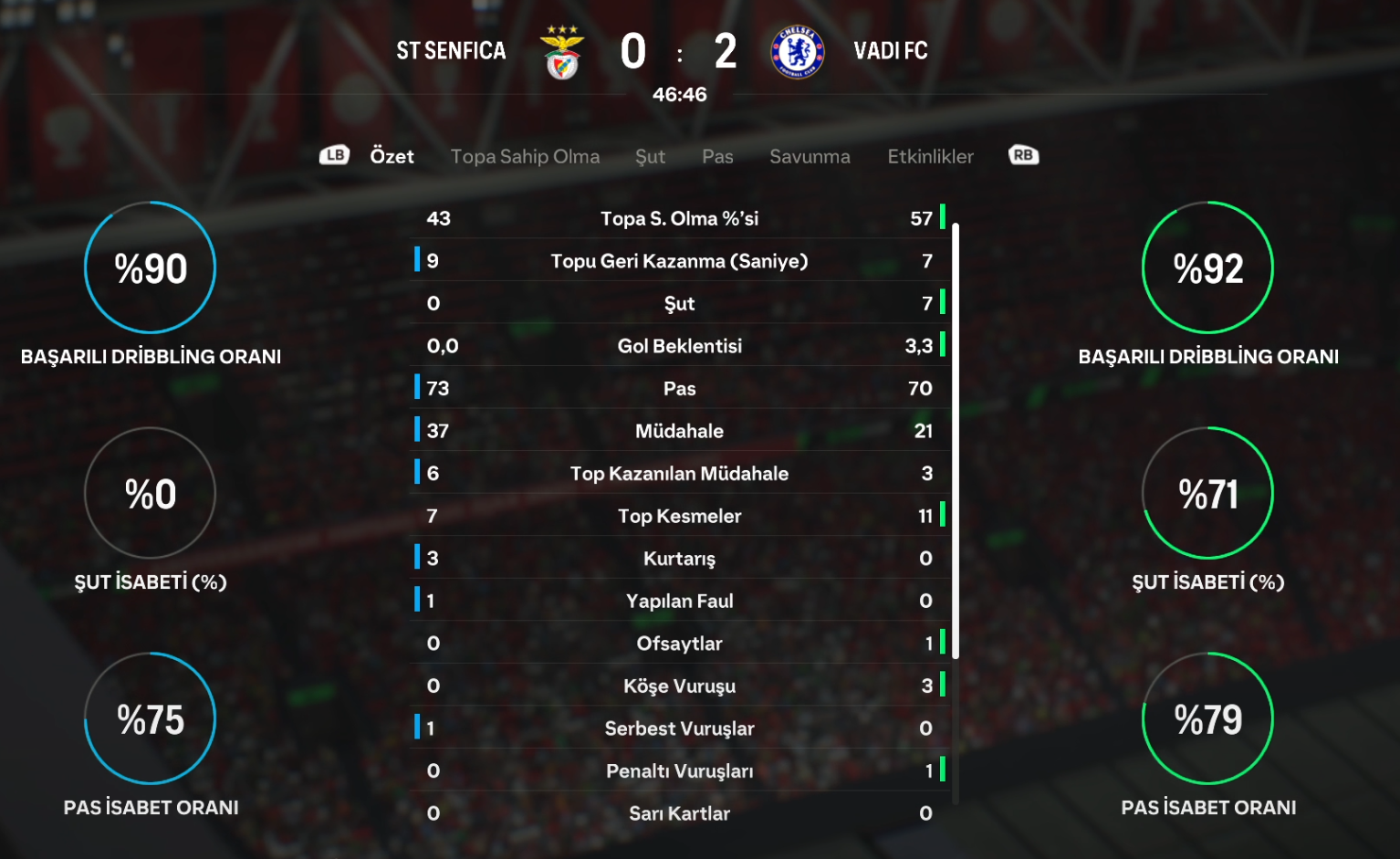Switch to Topa Sahip Olma tab
1400x859 pixels.
(525, 156)
